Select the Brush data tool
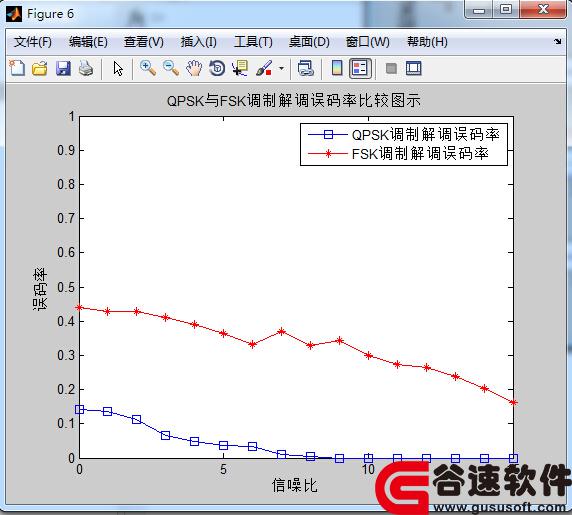 pyautogui.click(x=264, y=68)
